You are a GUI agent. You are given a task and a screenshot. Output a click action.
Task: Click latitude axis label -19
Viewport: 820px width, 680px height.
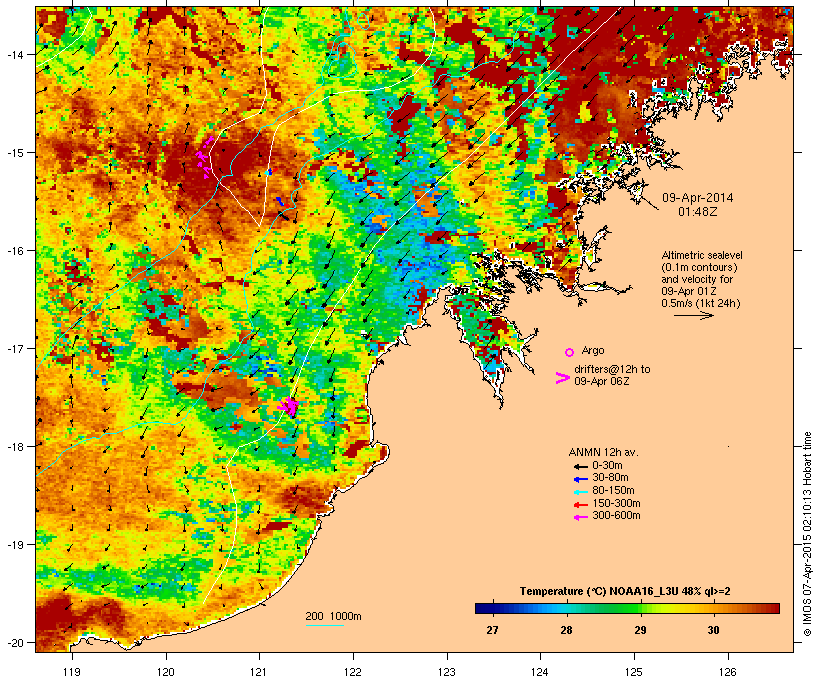(15, 545)
